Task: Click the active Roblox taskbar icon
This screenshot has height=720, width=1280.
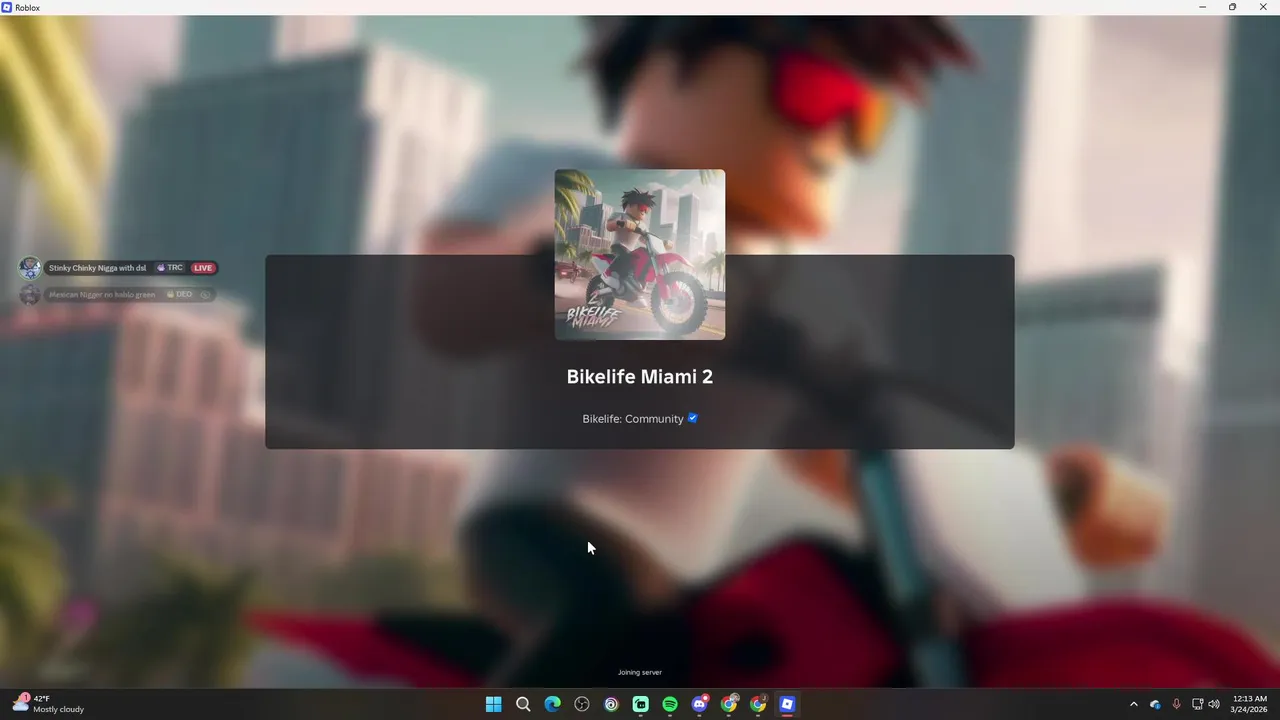Action: pos(788,704)
